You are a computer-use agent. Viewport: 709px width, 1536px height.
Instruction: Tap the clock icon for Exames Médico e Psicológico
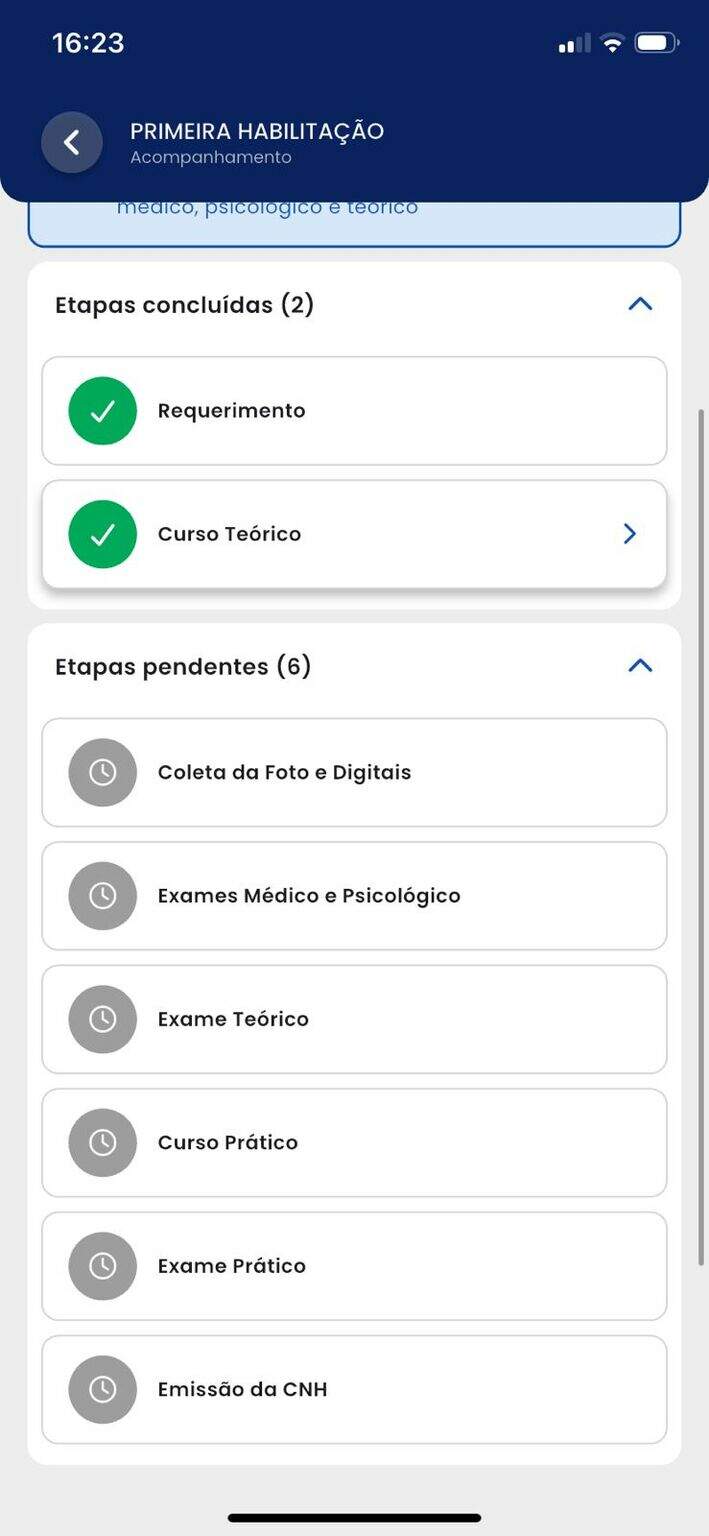102,896
